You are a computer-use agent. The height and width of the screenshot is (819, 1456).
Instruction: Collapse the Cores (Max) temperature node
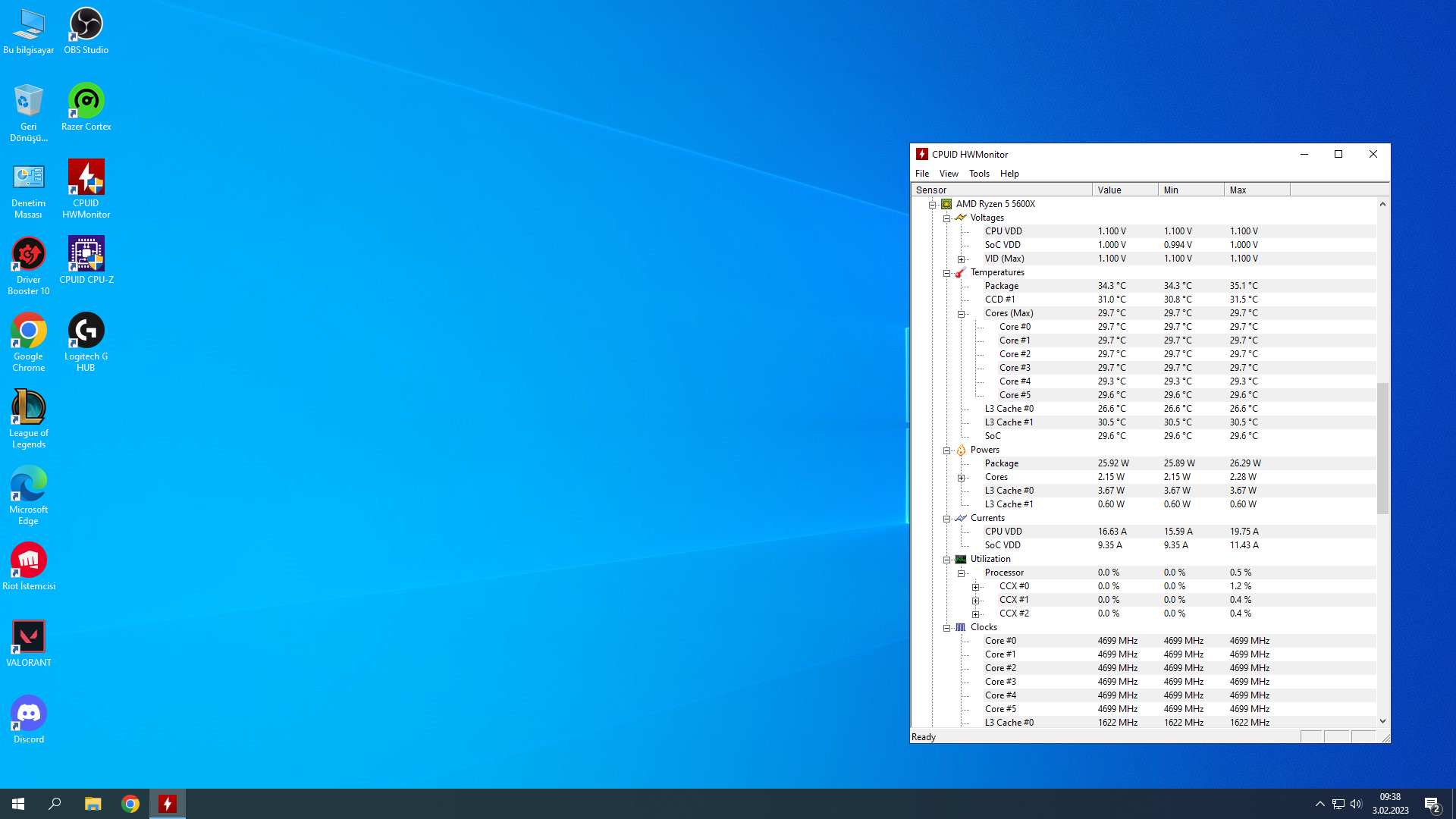coord(961,314)
